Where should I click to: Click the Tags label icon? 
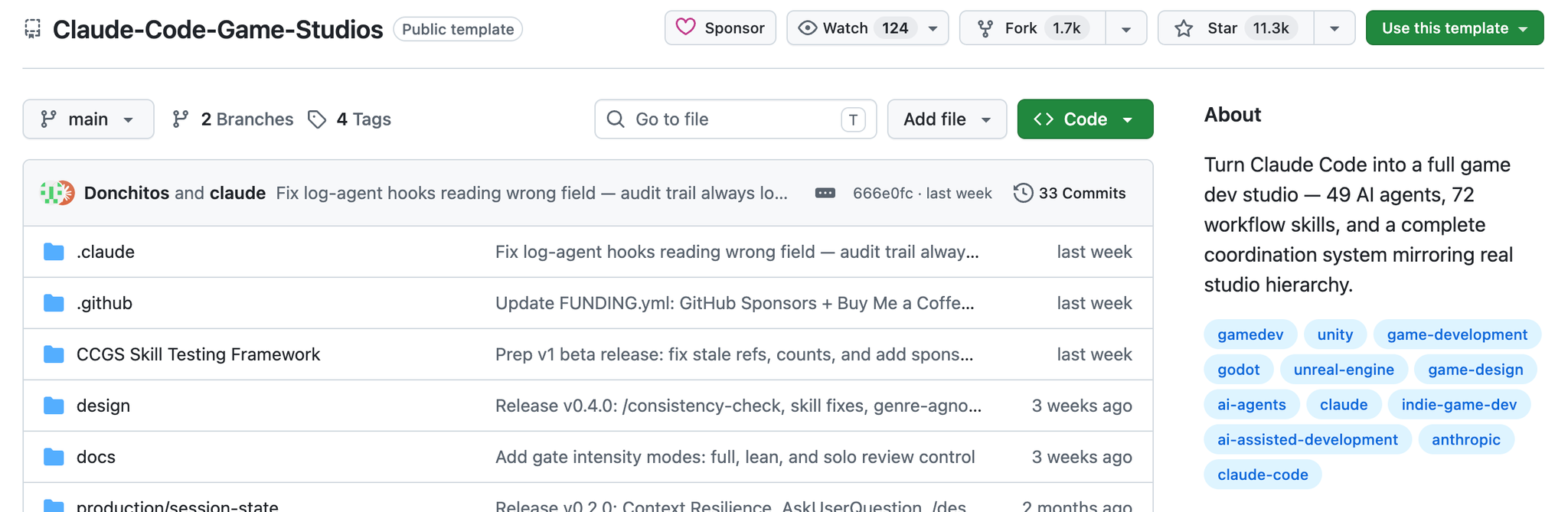tap(317, 119)
